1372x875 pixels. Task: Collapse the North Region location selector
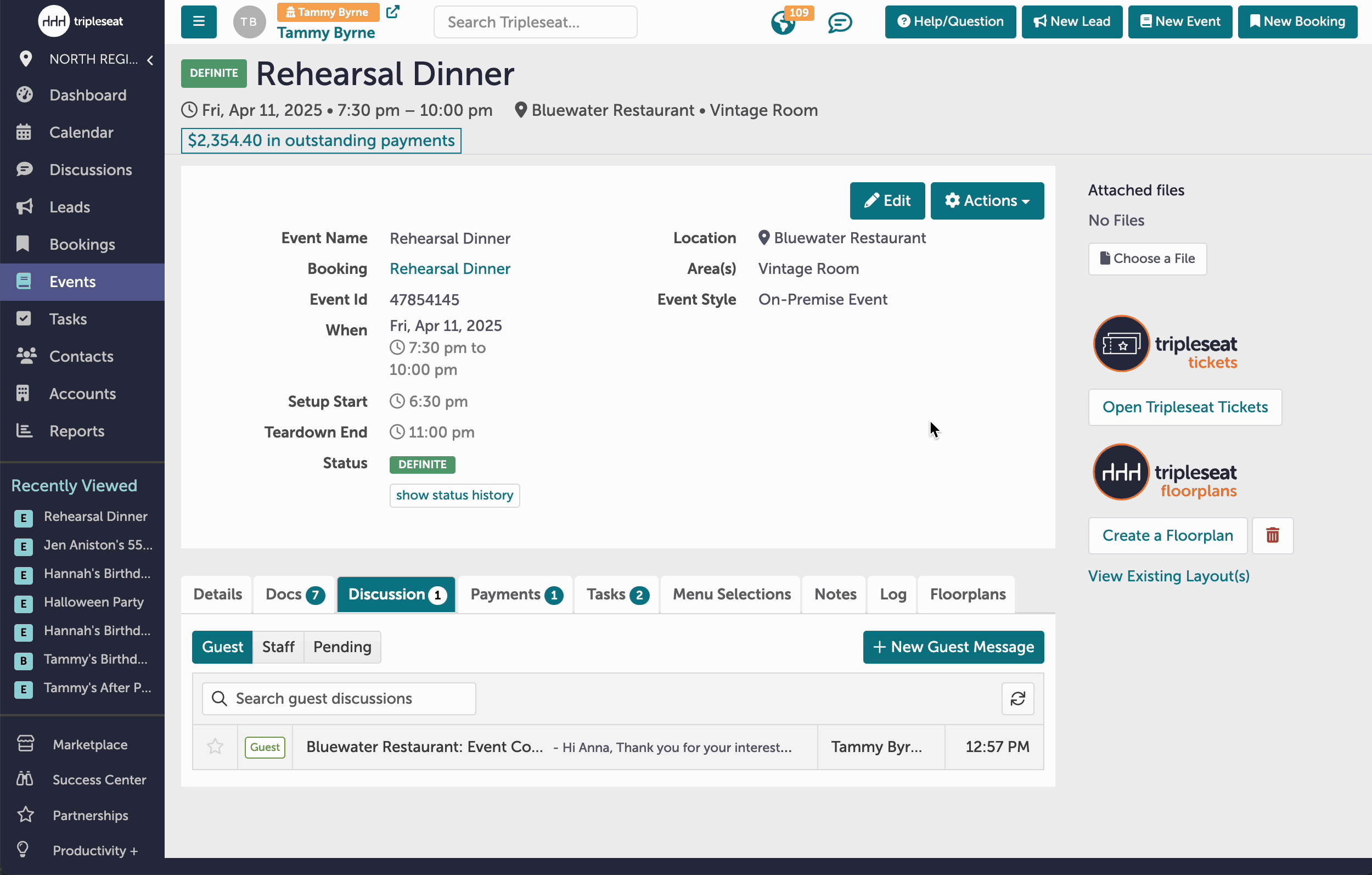click(x=150, y=59)
